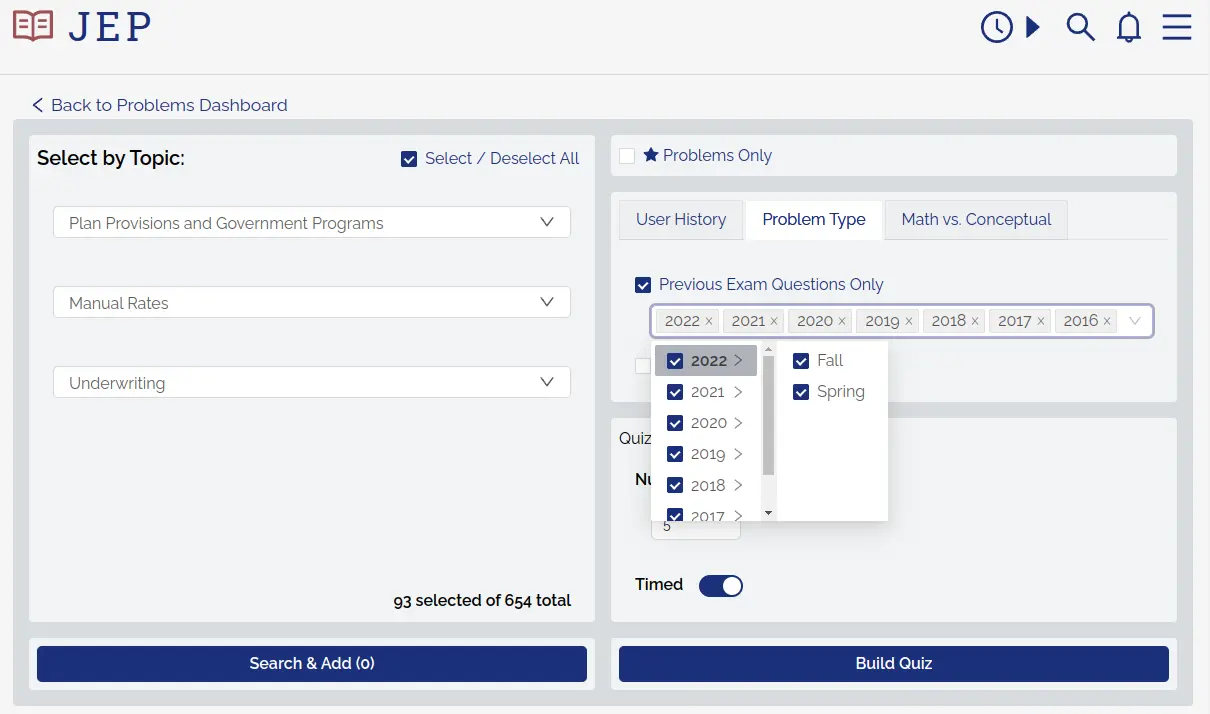Screen dimensions: 1210x714
Task: Remove the 2020 year tag with its x
Action: point(843,320)
